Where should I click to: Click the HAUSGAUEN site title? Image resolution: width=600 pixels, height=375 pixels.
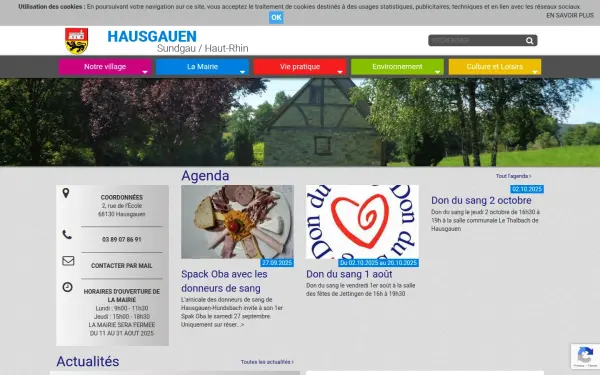point(152,37)
